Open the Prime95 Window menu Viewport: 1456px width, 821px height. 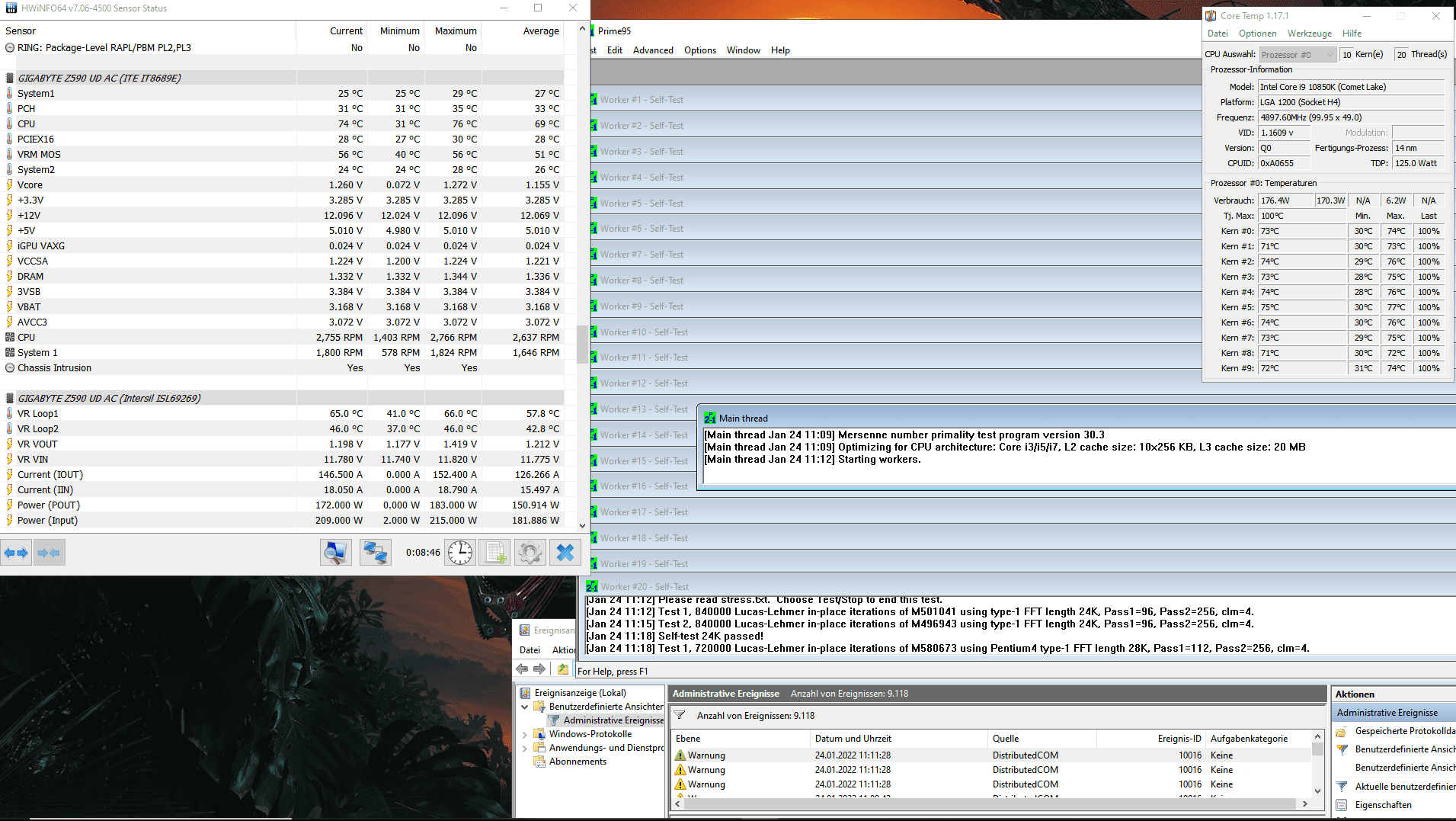744,50
